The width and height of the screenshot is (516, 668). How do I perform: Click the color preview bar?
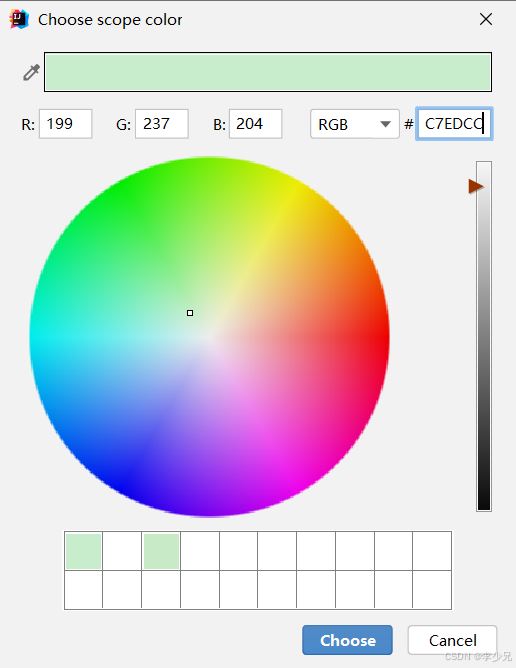pyautogui.click(x=268, y=72)
